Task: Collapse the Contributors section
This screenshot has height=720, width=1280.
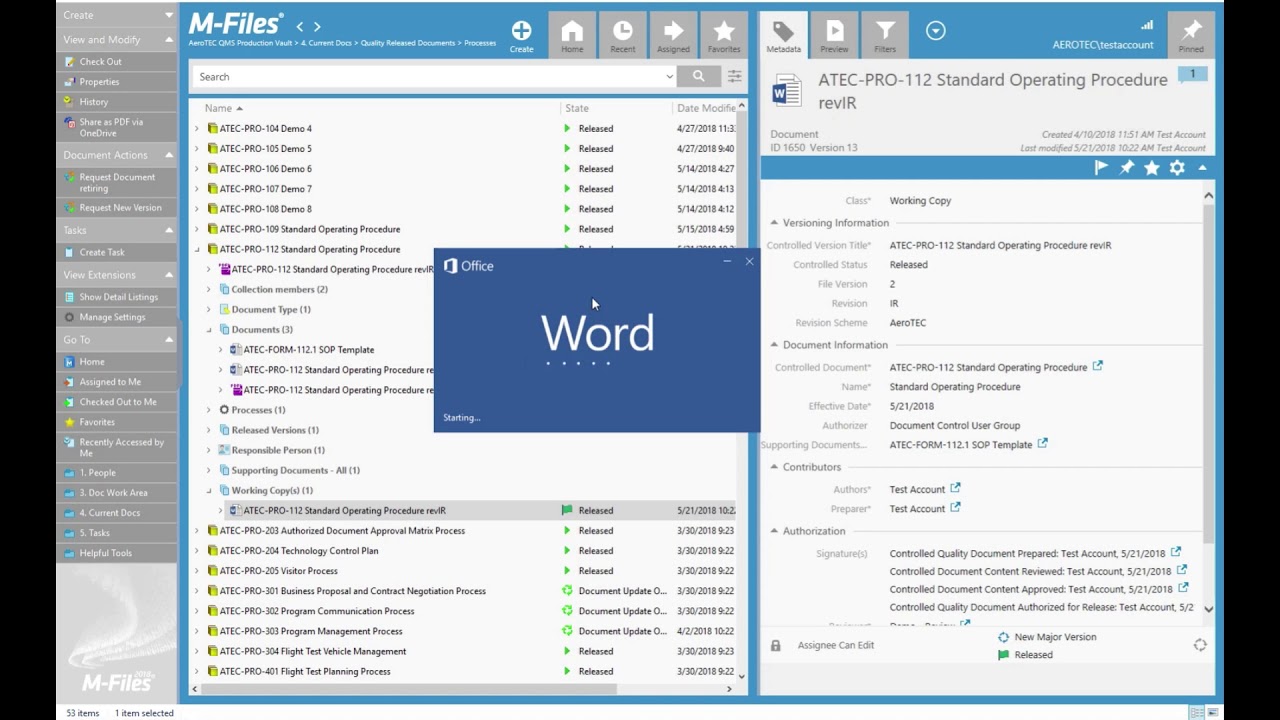Action: point(774,467)
